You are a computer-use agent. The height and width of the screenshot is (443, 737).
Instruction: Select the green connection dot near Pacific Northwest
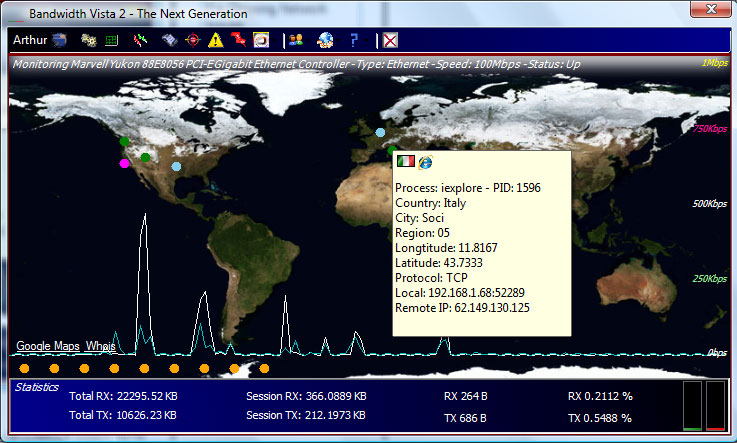tap(124, 141)
